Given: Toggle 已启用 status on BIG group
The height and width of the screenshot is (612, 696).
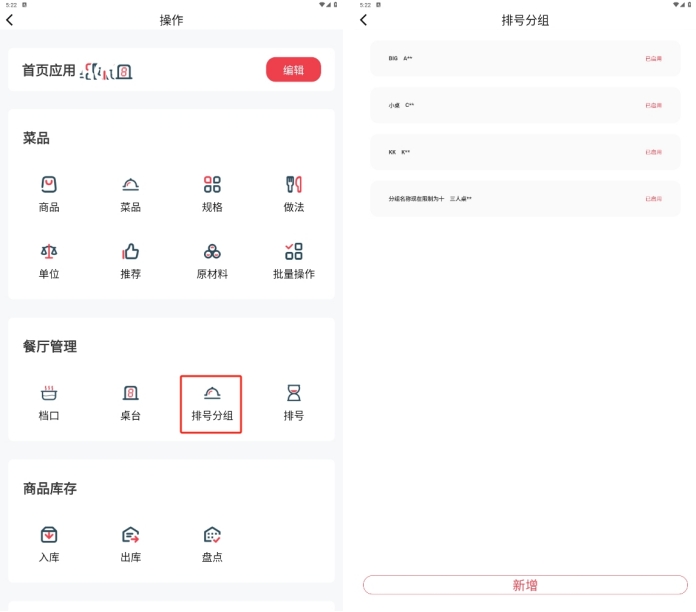Looking at the screenshot, I should [653, 59].
